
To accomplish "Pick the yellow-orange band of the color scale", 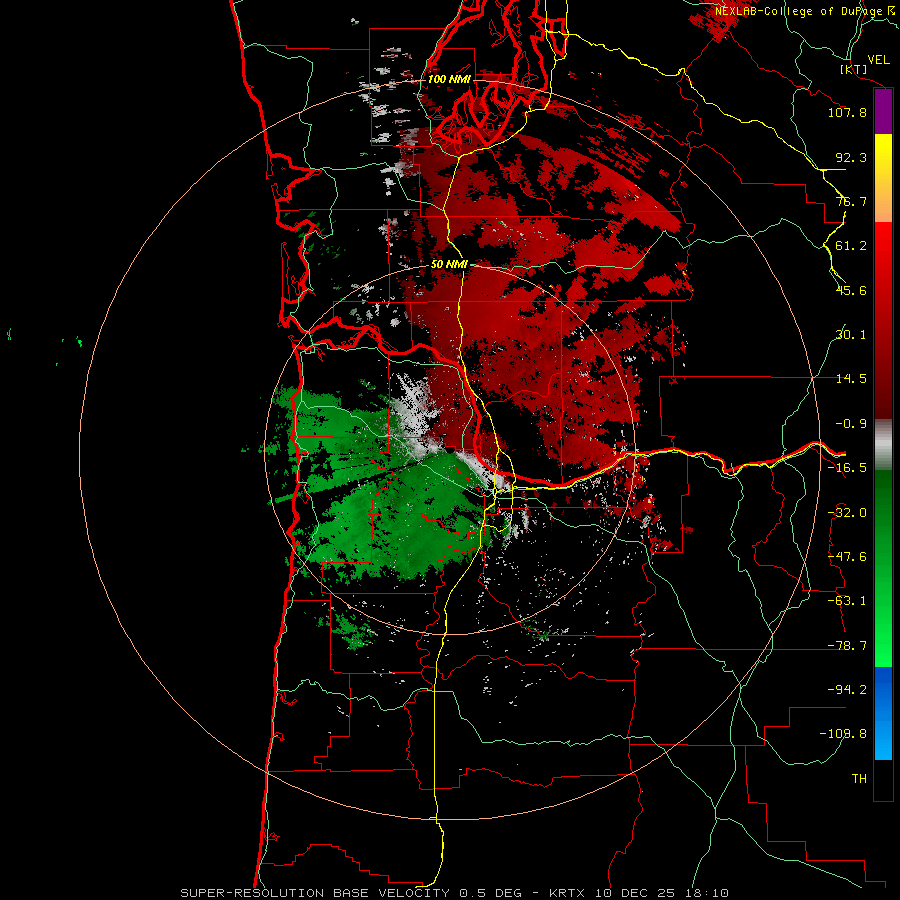I will (x=883, y=178).
